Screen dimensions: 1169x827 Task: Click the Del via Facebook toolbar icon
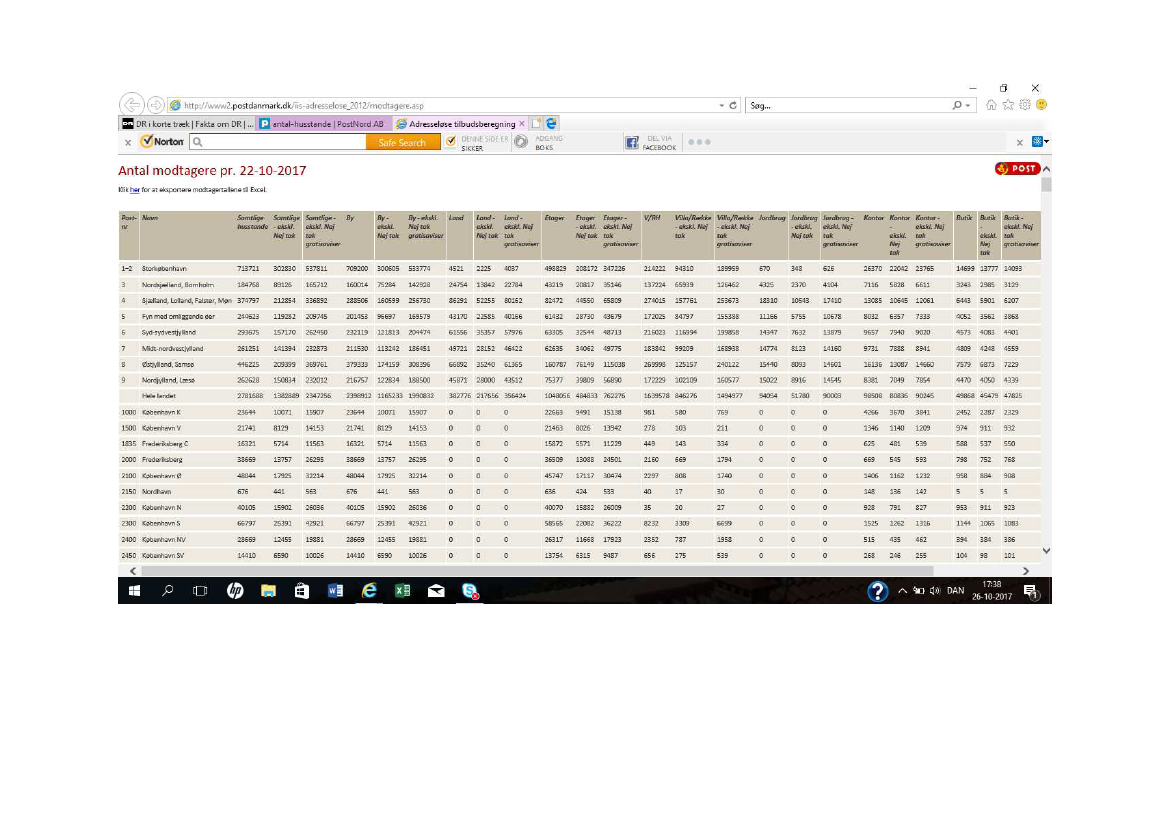coord(632,142)
